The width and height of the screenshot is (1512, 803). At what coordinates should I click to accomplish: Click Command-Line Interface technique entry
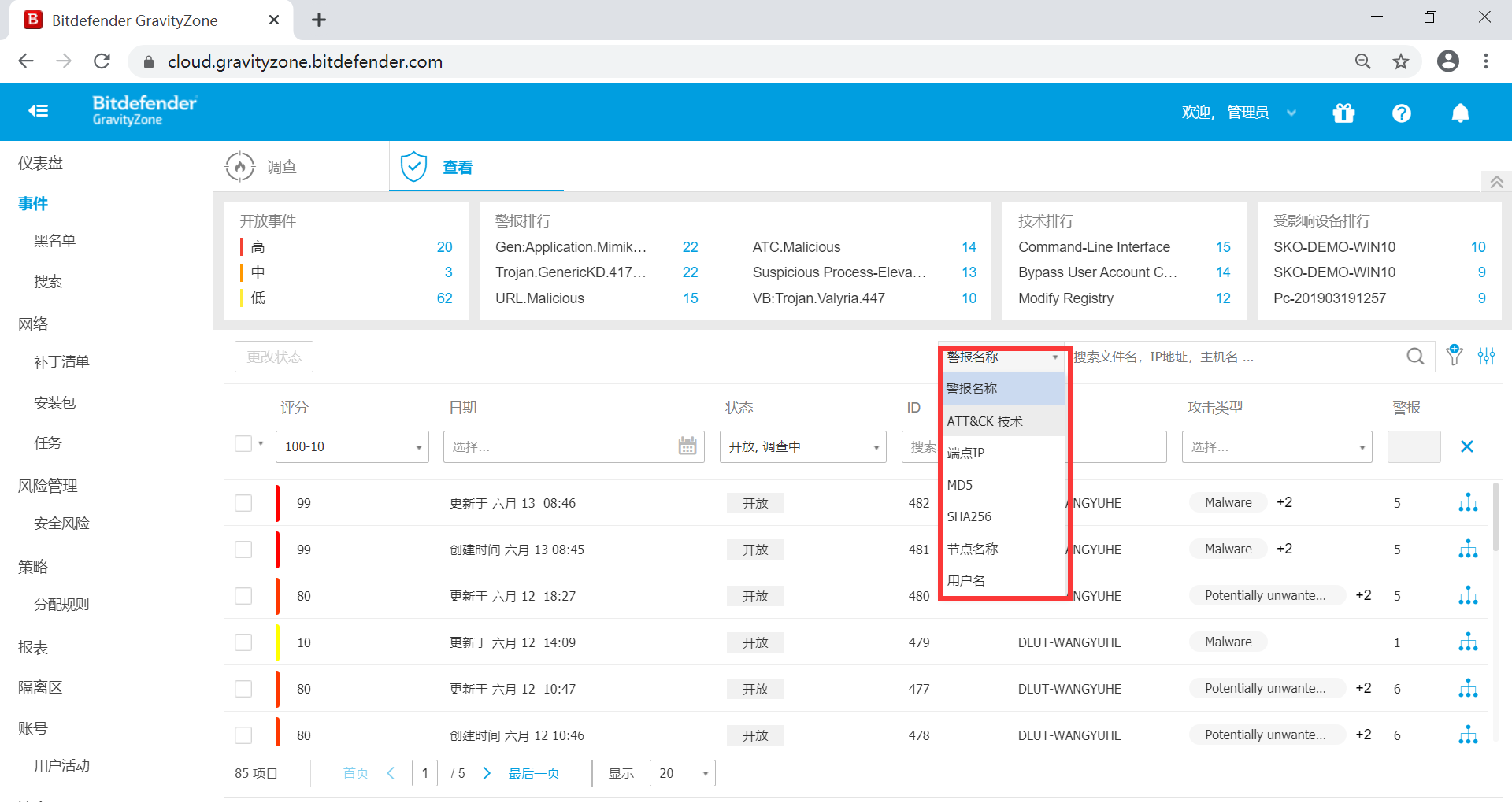tap(1094, 247)
